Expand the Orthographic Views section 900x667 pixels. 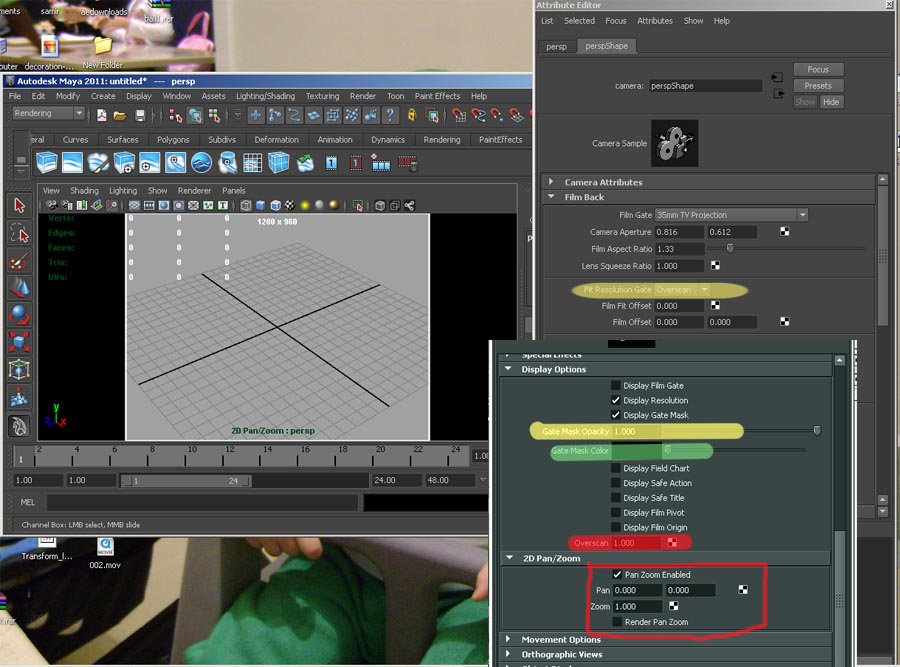click(x=508, y=654)
